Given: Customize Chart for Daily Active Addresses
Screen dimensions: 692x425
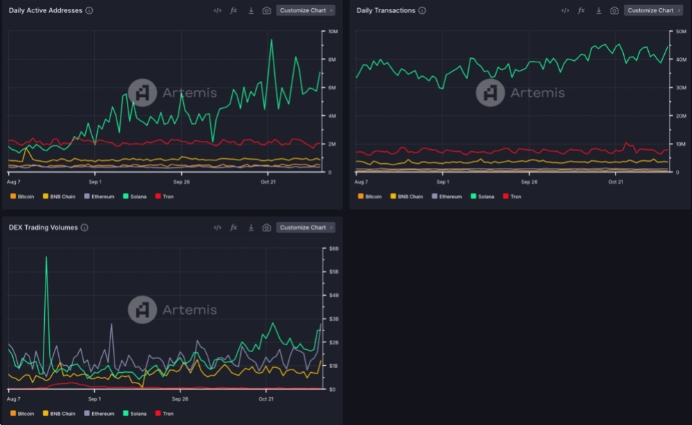Looking at the screenshot, I should click(x=305, y=11).
